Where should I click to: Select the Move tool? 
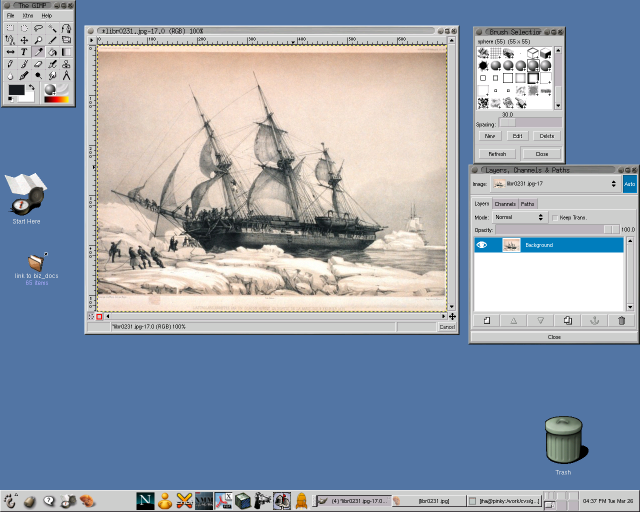[x=24, y=40]
